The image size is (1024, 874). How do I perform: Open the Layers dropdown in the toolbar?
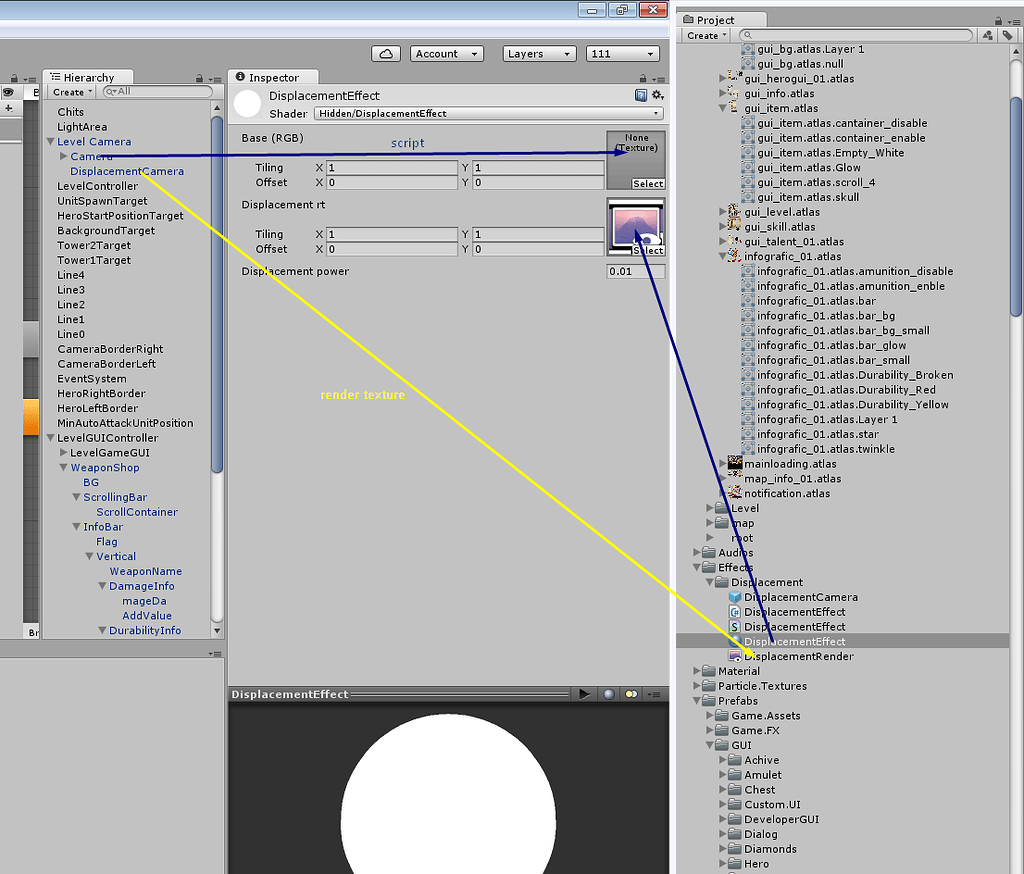pyautogui.click(x=539, y=53)
